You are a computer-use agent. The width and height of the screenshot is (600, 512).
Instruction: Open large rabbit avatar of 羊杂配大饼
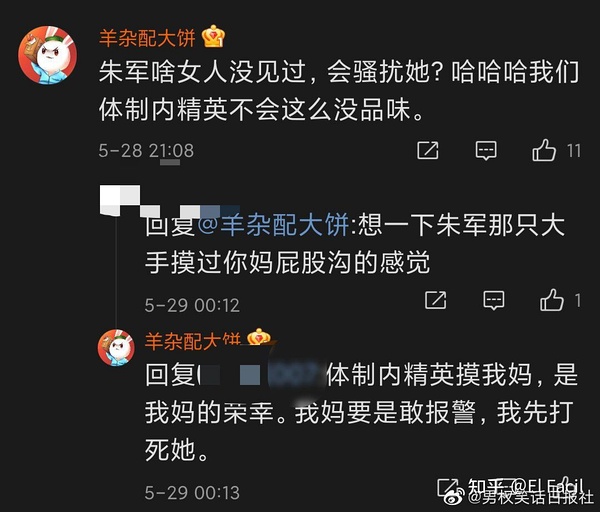click(x=47, y=55)
